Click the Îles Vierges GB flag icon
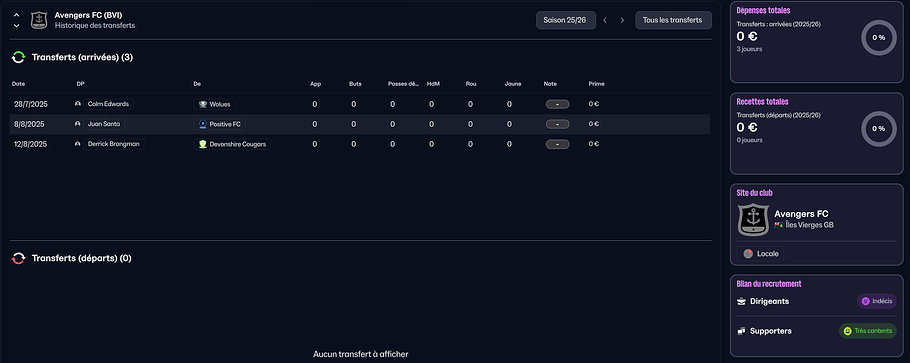The width and height of the screenshot is (910, 363). pyautogui.click(x=779, y=225)
